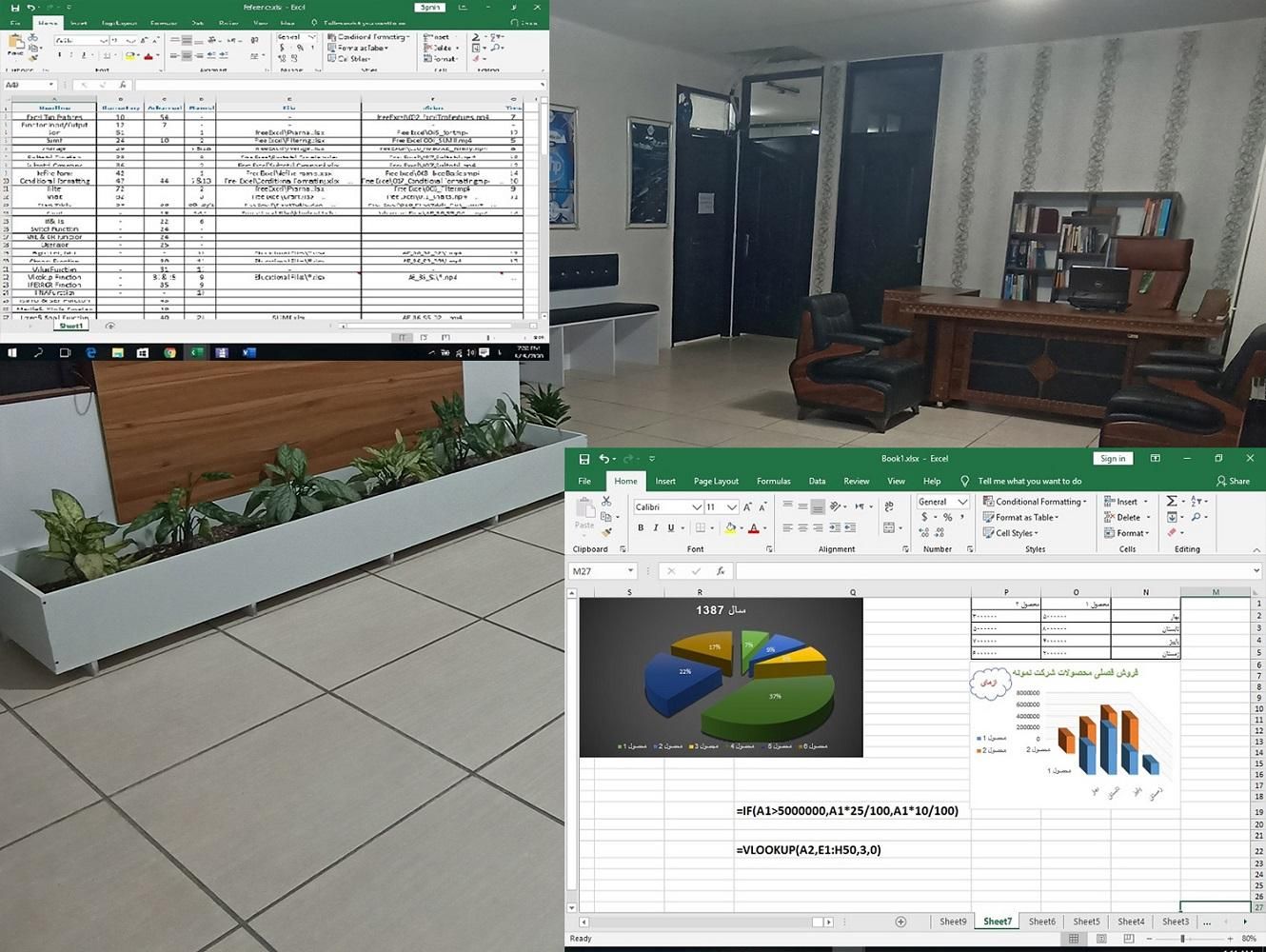
Task: Increase decimal places in Book1.xlsx
Action: tap(925, 534)
